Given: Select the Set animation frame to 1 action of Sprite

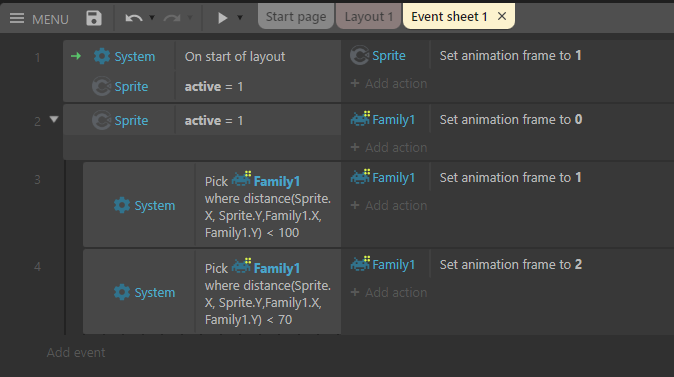Looking at the screenshot, I should (x=510, y=55).
